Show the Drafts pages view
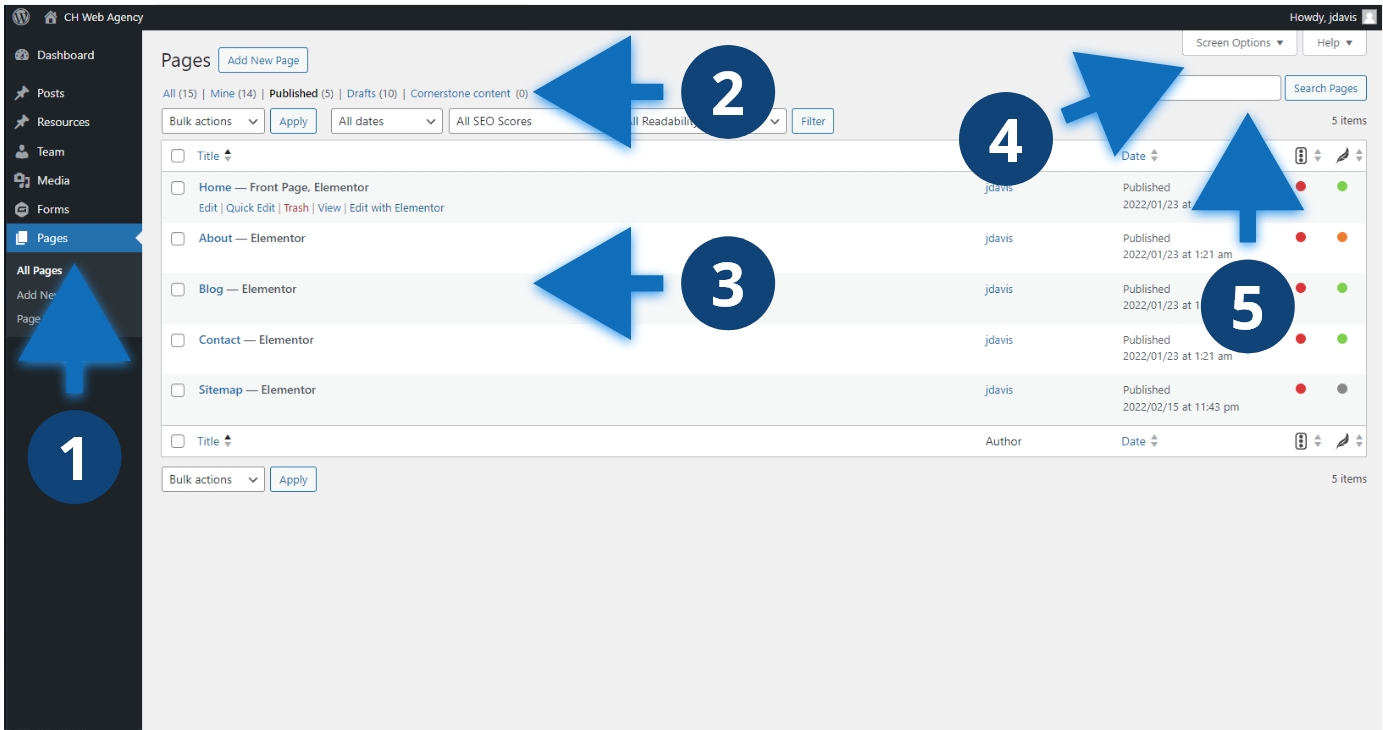This screenshot has width=1383, height=730. 361,93
